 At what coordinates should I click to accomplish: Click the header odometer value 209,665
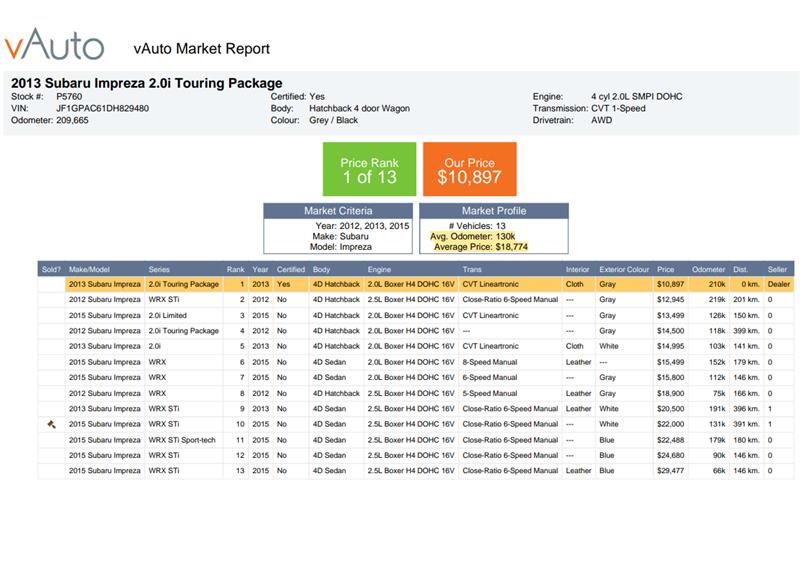(72, 120)
